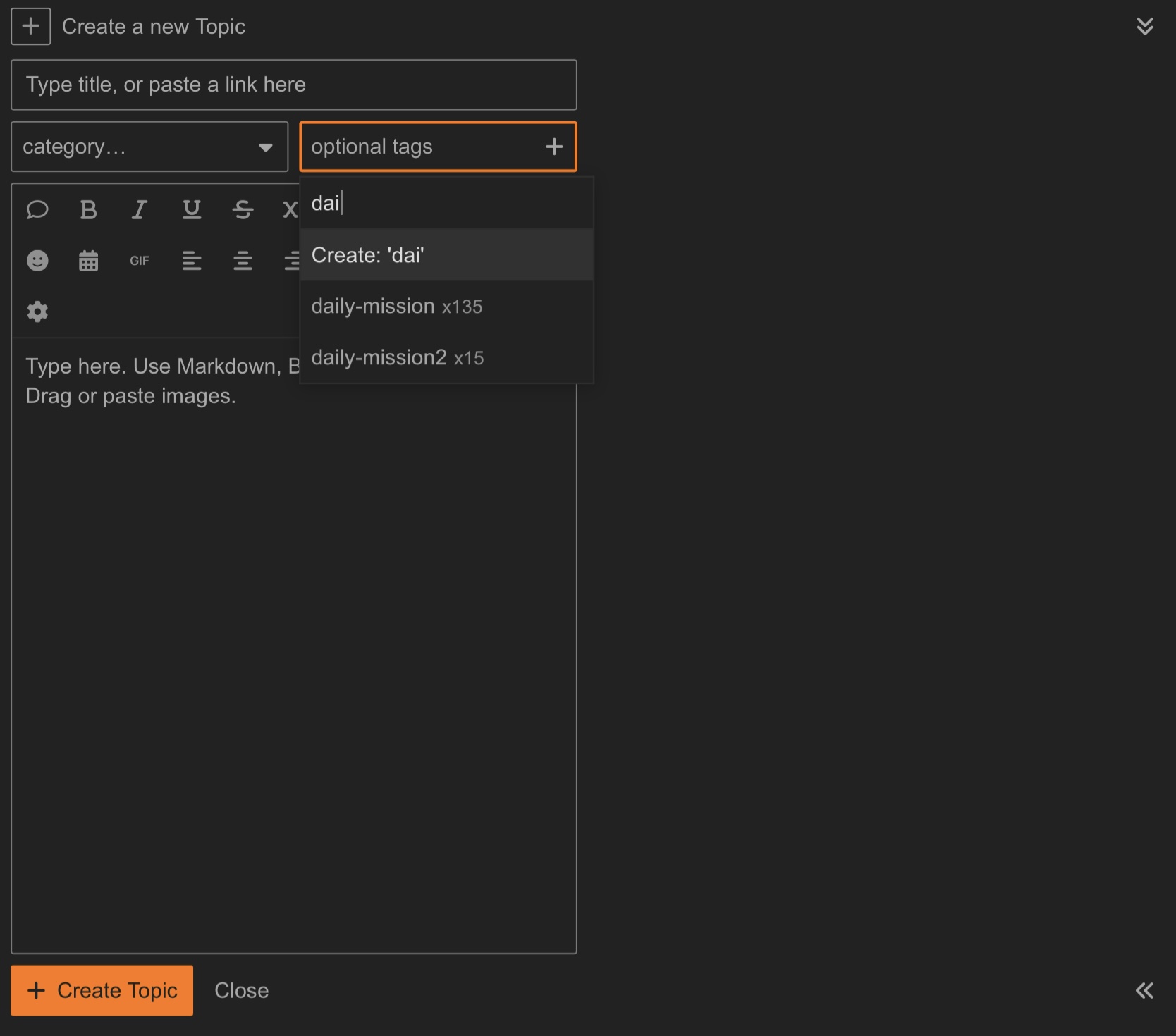Viewport: 1176px width, 1036px height.
Task: Click into the topic title field
Action: coord(294,85)
